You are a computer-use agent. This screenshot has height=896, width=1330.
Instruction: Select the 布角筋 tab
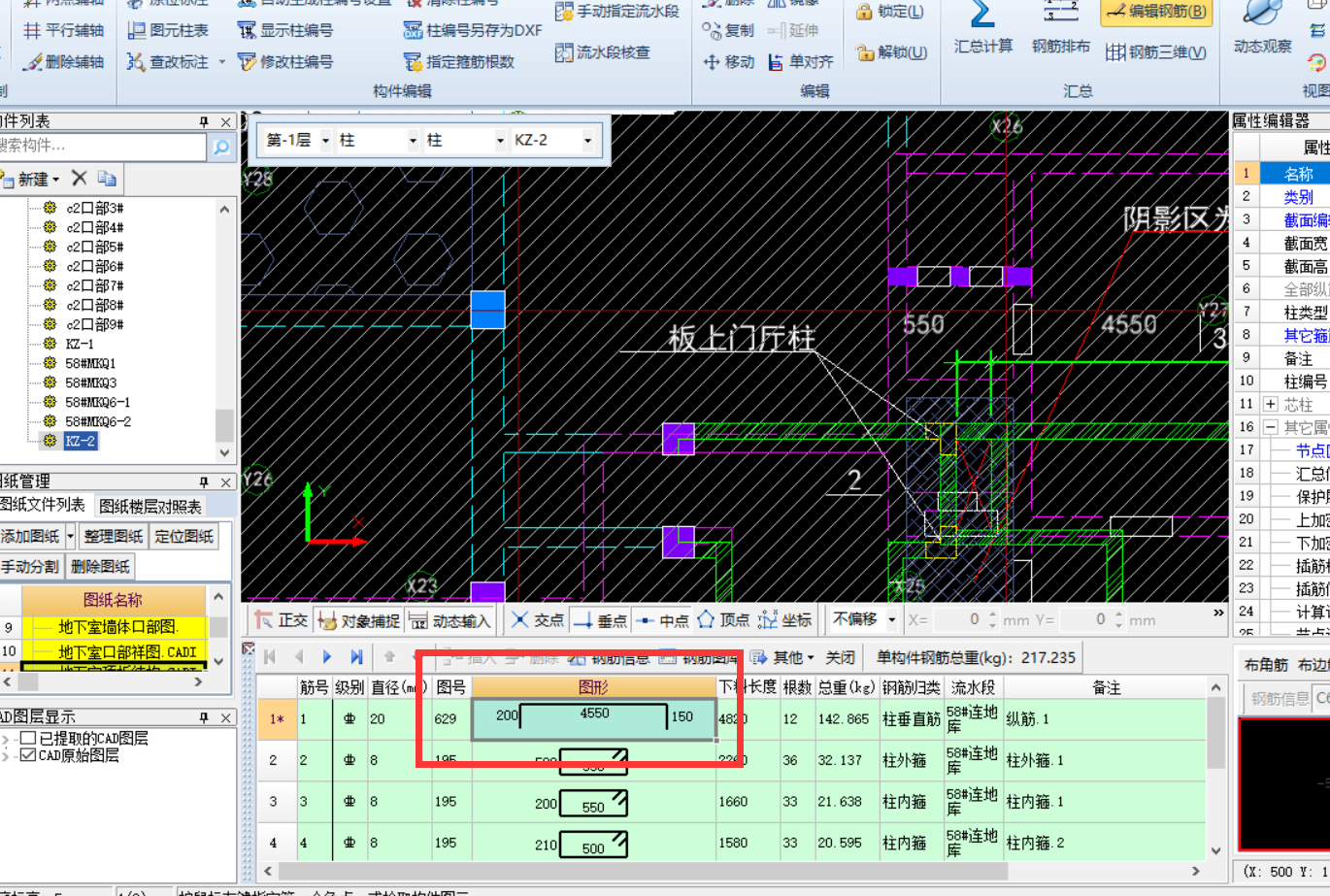click(1267, 665)
